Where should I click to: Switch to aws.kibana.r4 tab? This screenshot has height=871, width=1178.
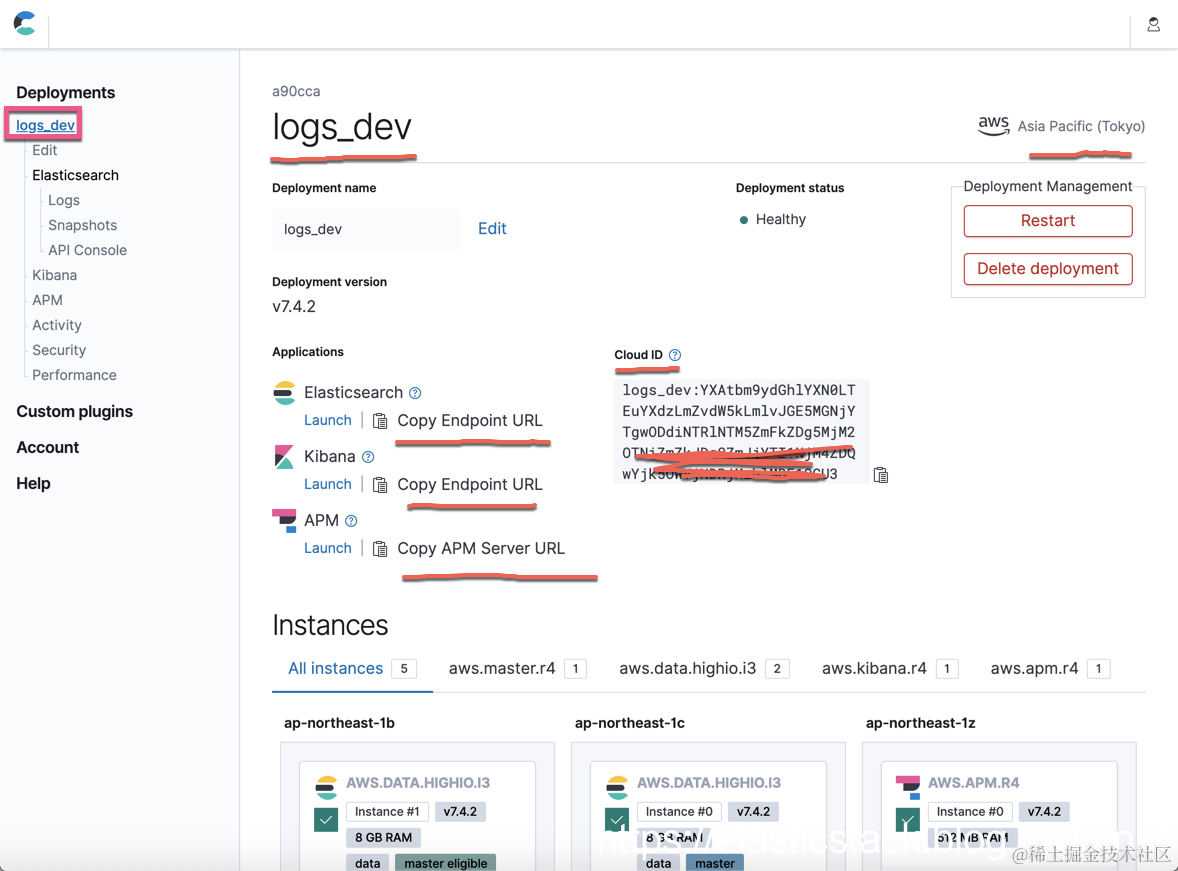click(x=890, y=668)
